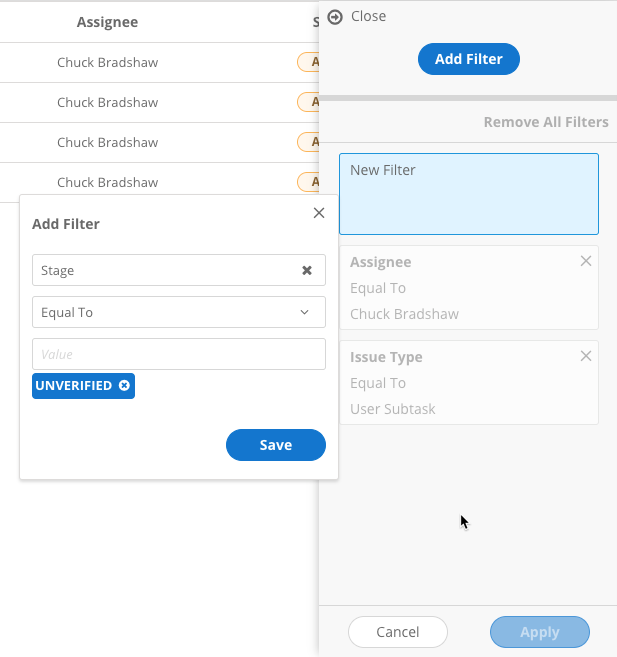Close the Add Filter popup
Screen dimensions: 617x657
click(319, 213)
